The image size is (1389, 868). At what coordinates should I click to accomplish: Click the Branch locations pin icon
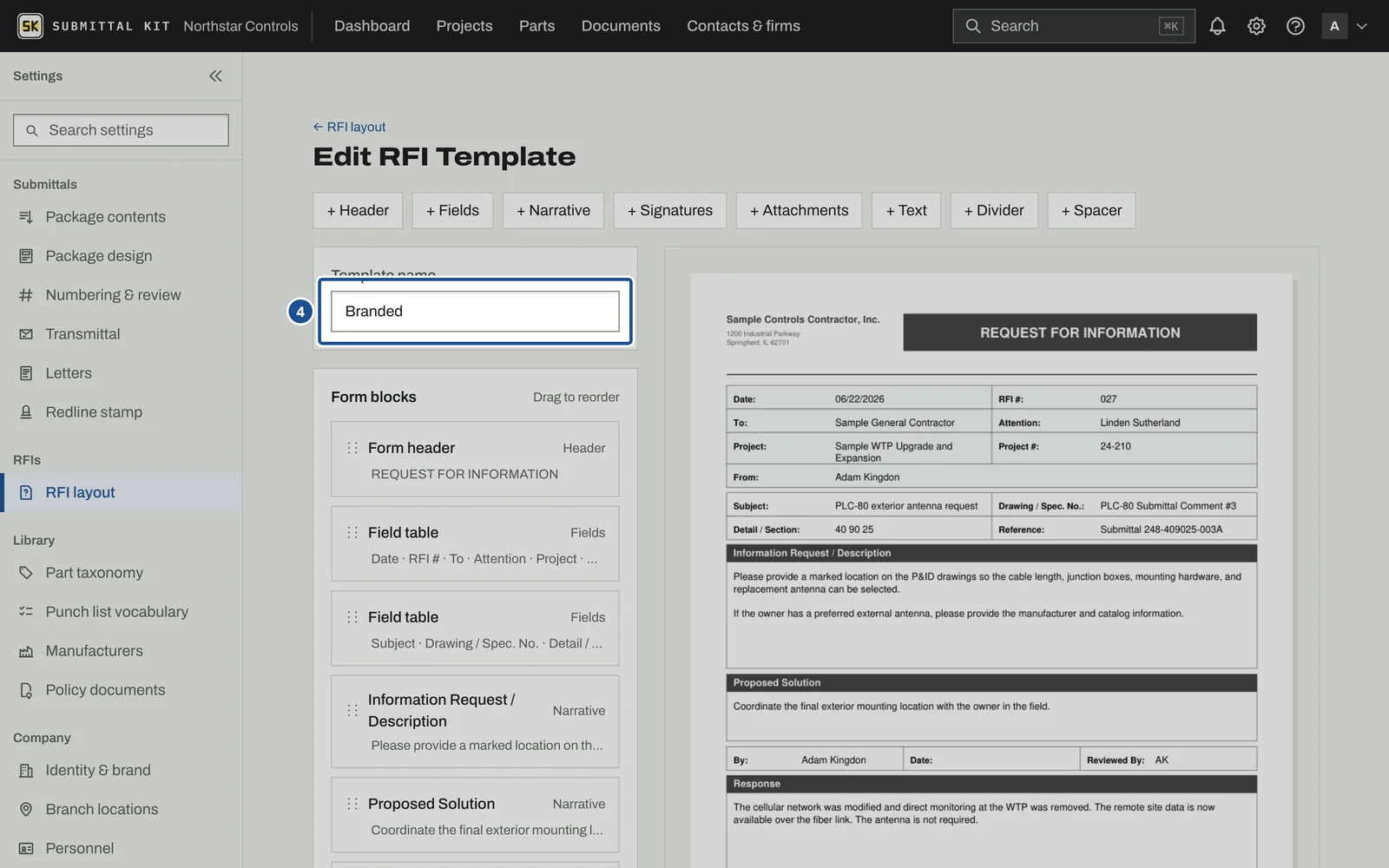click(26, 809)
